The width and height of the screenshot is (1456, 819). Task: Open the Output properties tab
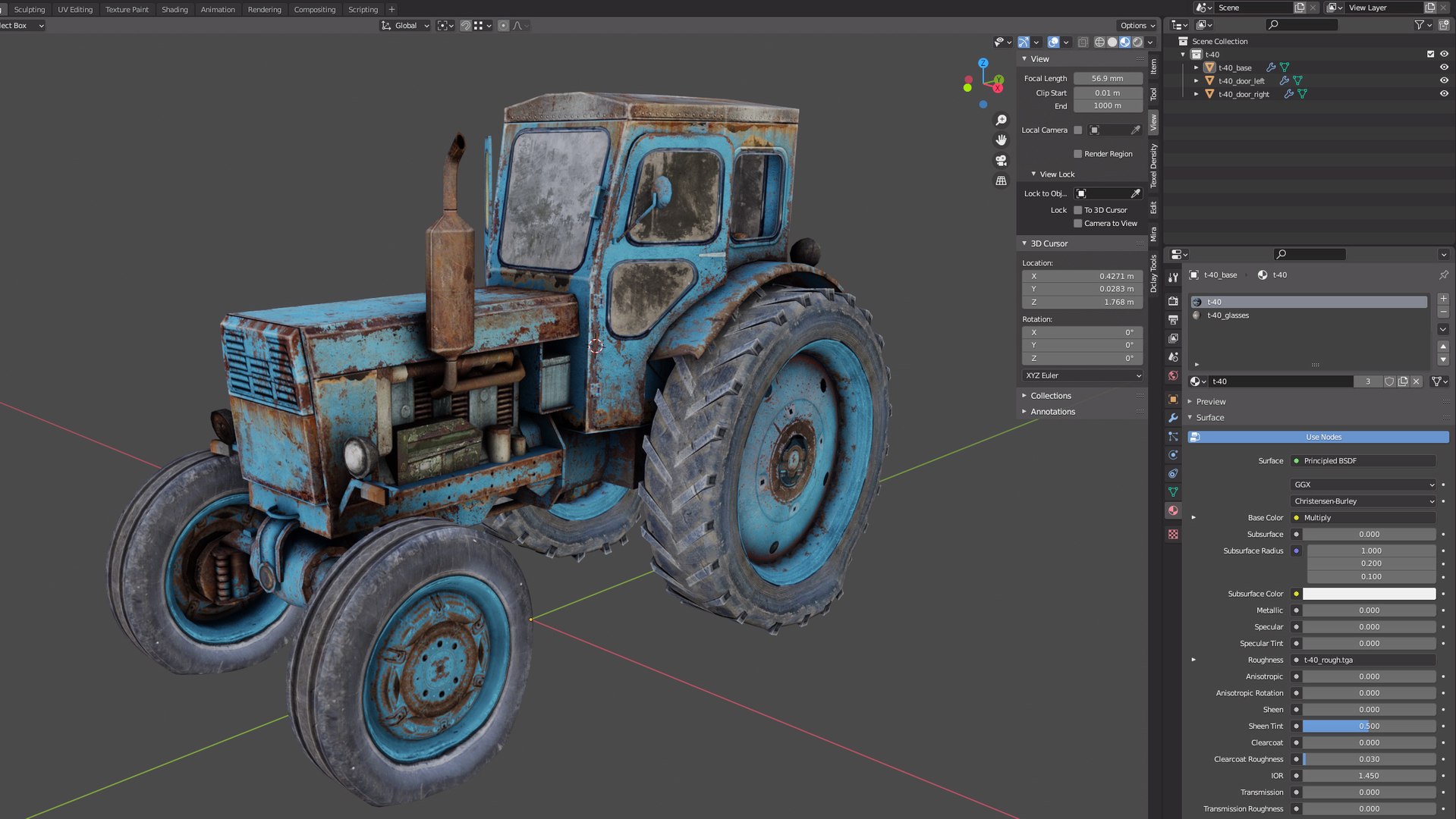click(1173, 319)
